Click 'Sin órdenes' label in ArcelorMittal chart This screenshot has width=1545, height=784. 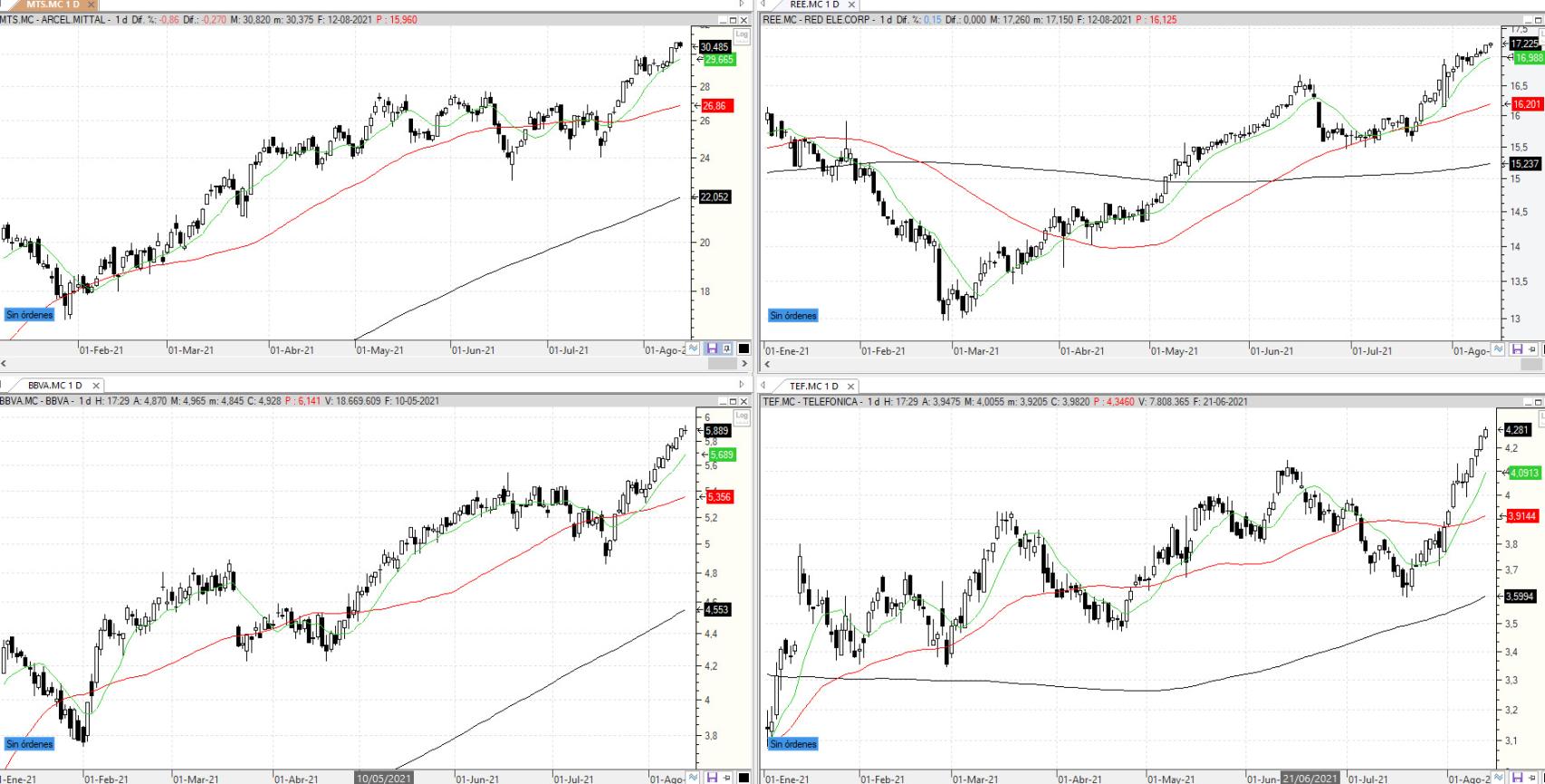[x=30, y=315]
